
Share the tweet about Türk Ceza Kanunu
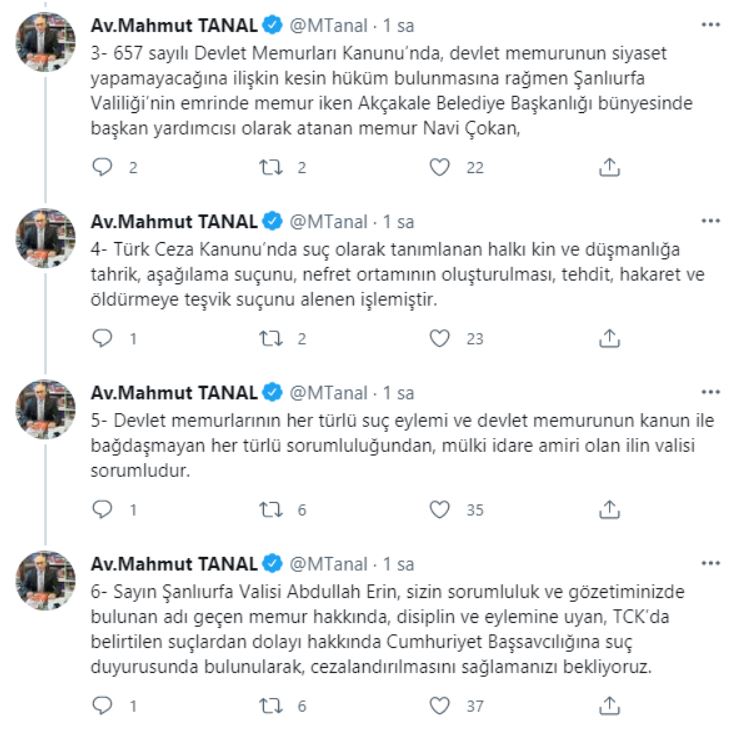click(609, 339)
